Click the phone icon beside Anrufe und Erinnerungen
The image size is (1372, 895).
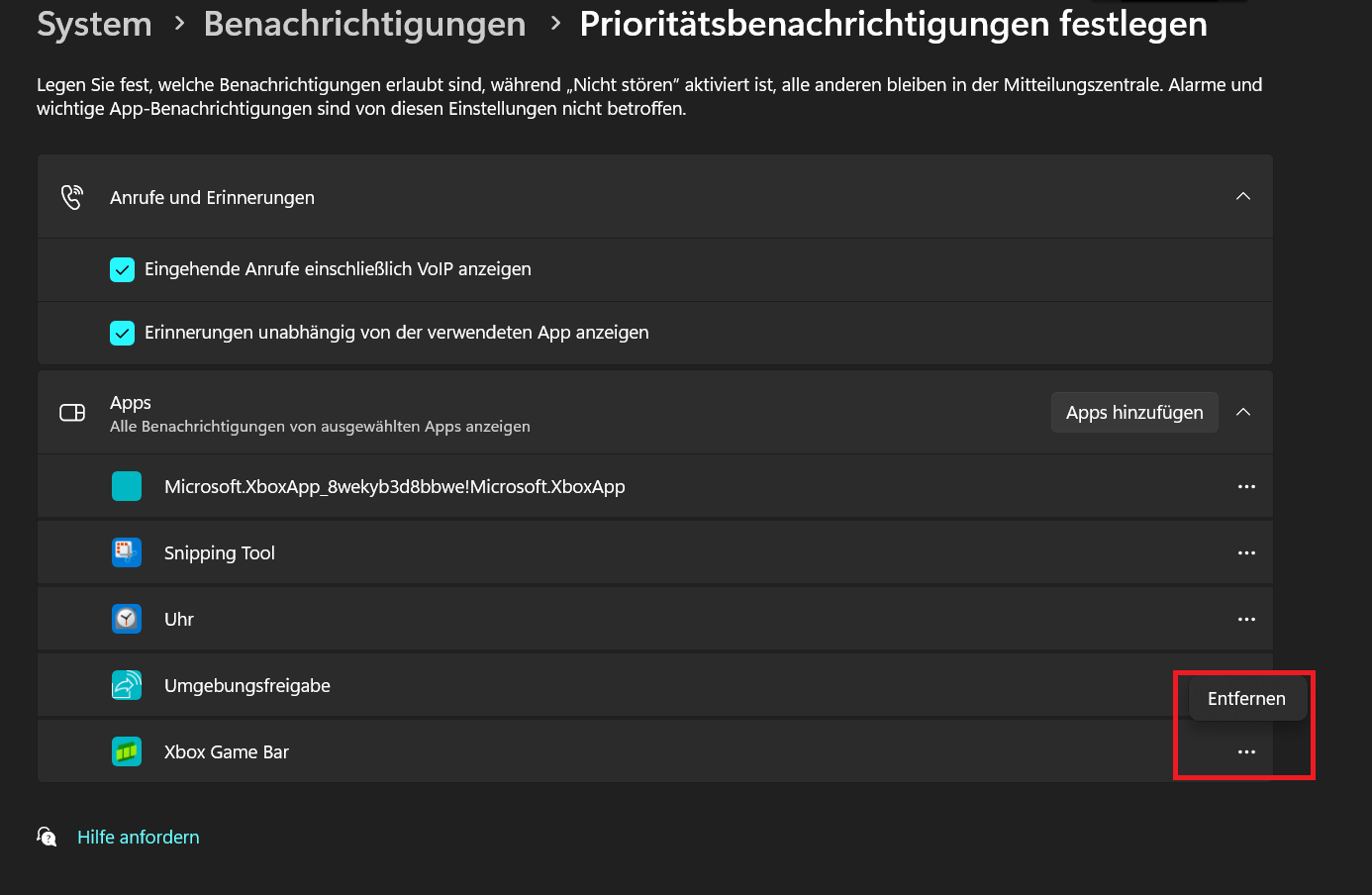pyautogui.click(x=72, y=197)
